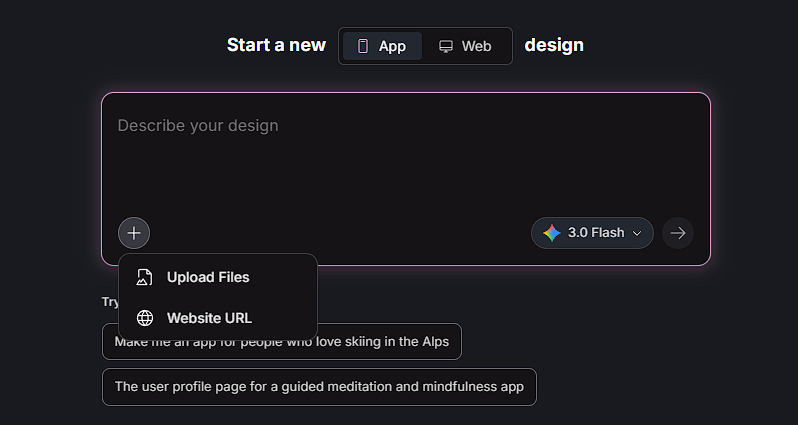Choose Upload Files from the attachment menu
This screenshot has width=798, height=425.
[208, 277]
